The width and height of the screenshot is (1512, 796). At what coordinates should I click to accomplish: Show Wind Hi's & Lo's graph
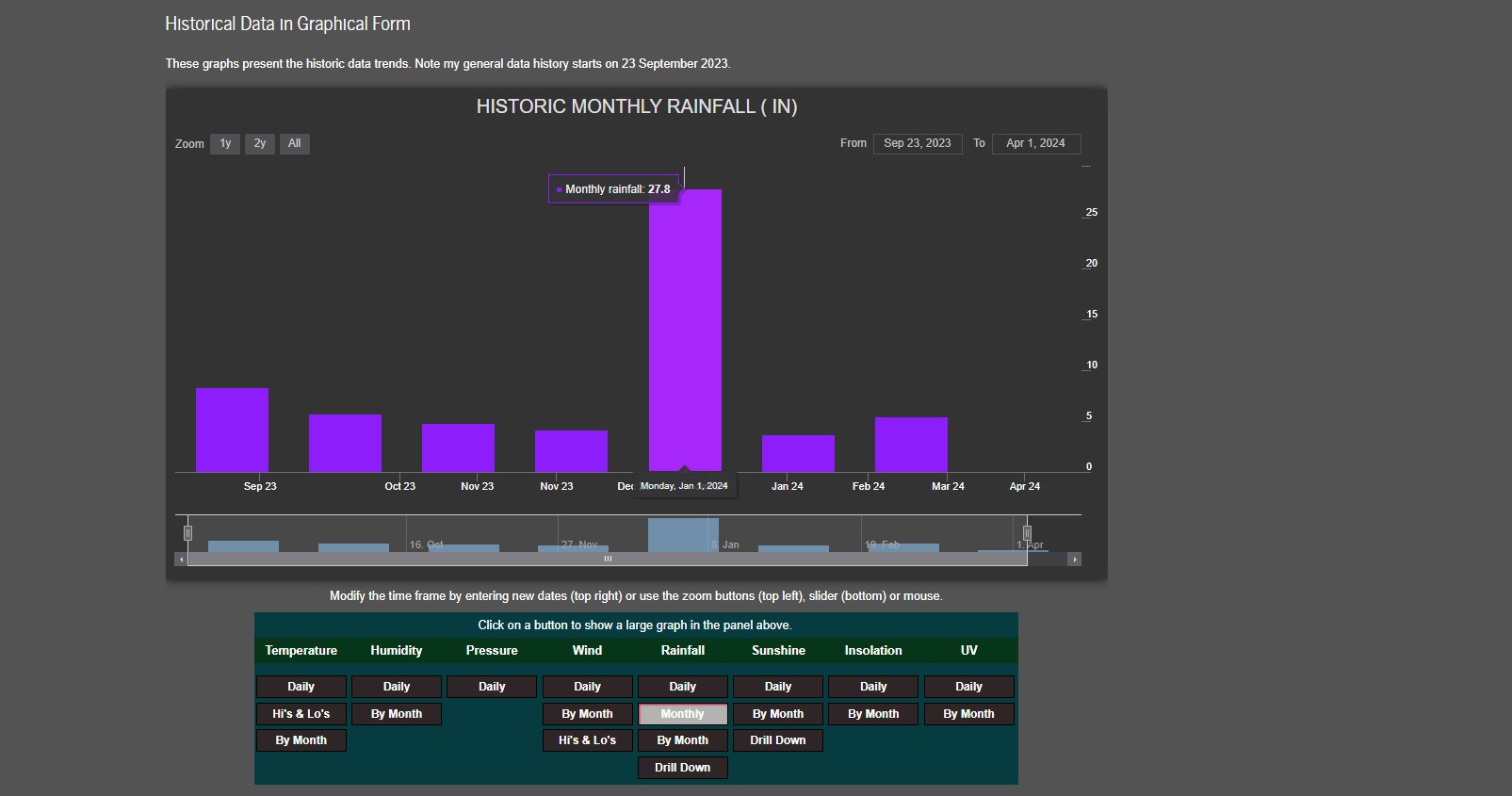click(x=587, y=740)
